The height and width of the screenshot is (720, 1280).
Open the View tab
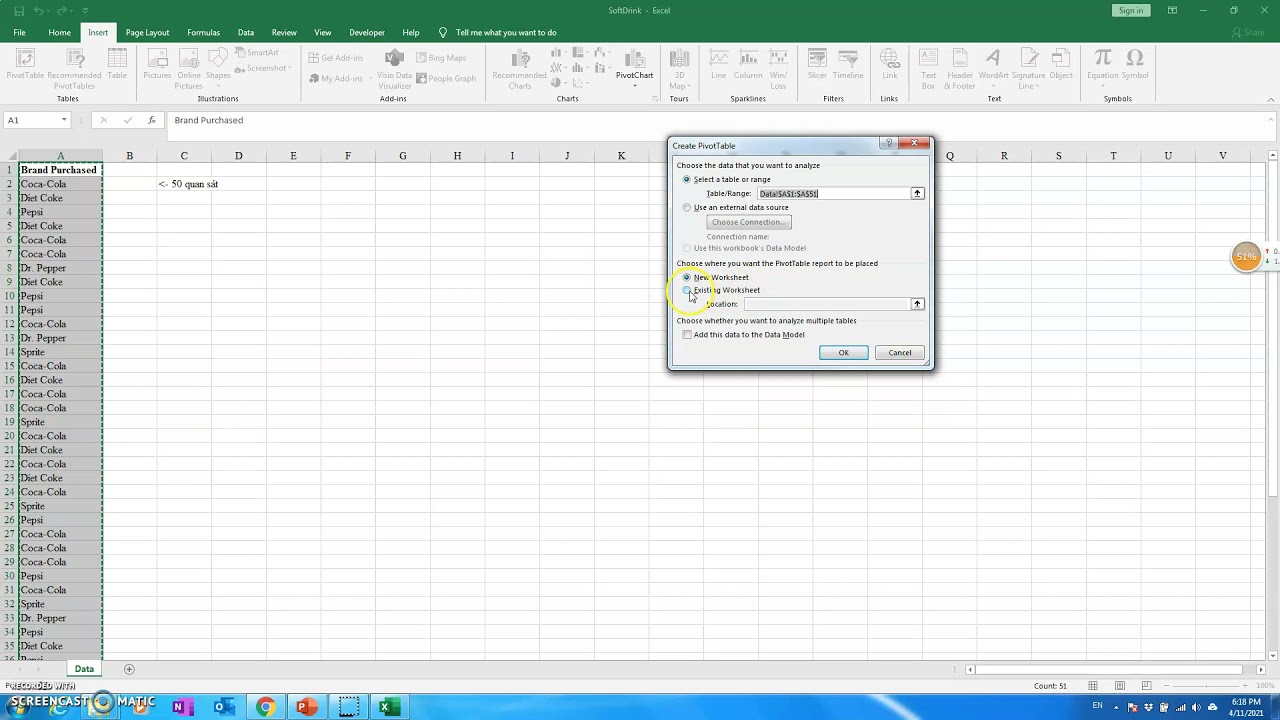[322, 32]
